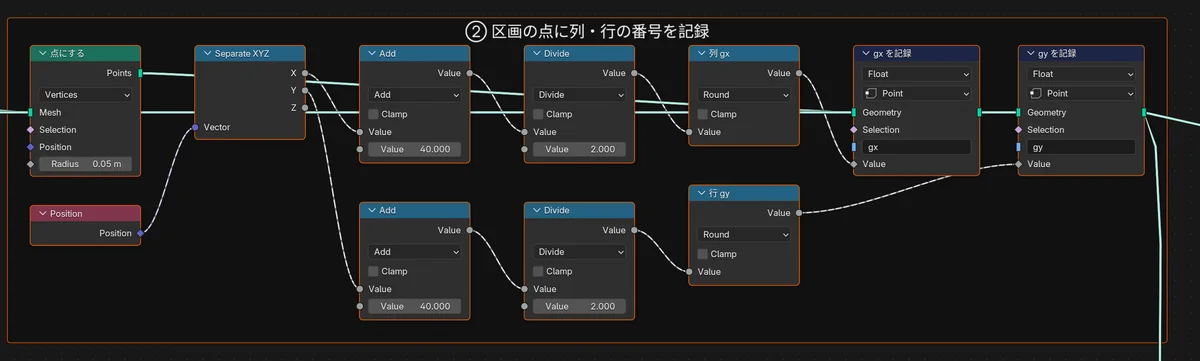This screenshot has width=1200, height=361.
Task: Click the Z output socket of Separate XYZ
Action: (306, 107)
